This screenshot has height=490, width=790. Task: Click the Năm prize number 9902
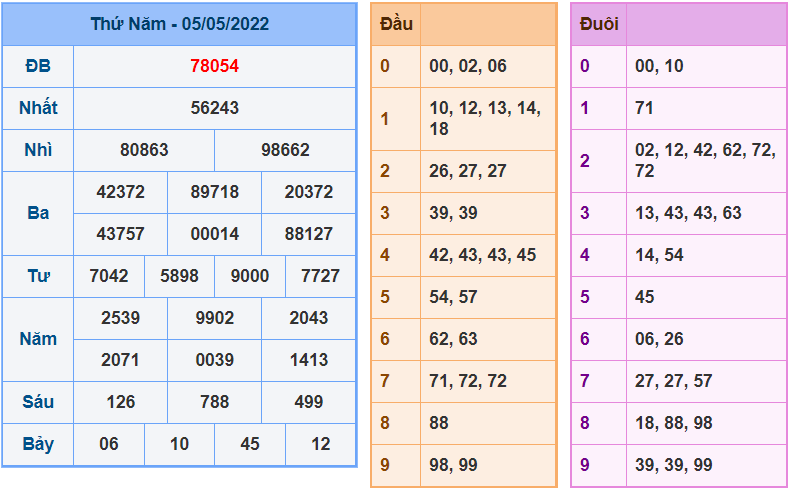point(215,318)
